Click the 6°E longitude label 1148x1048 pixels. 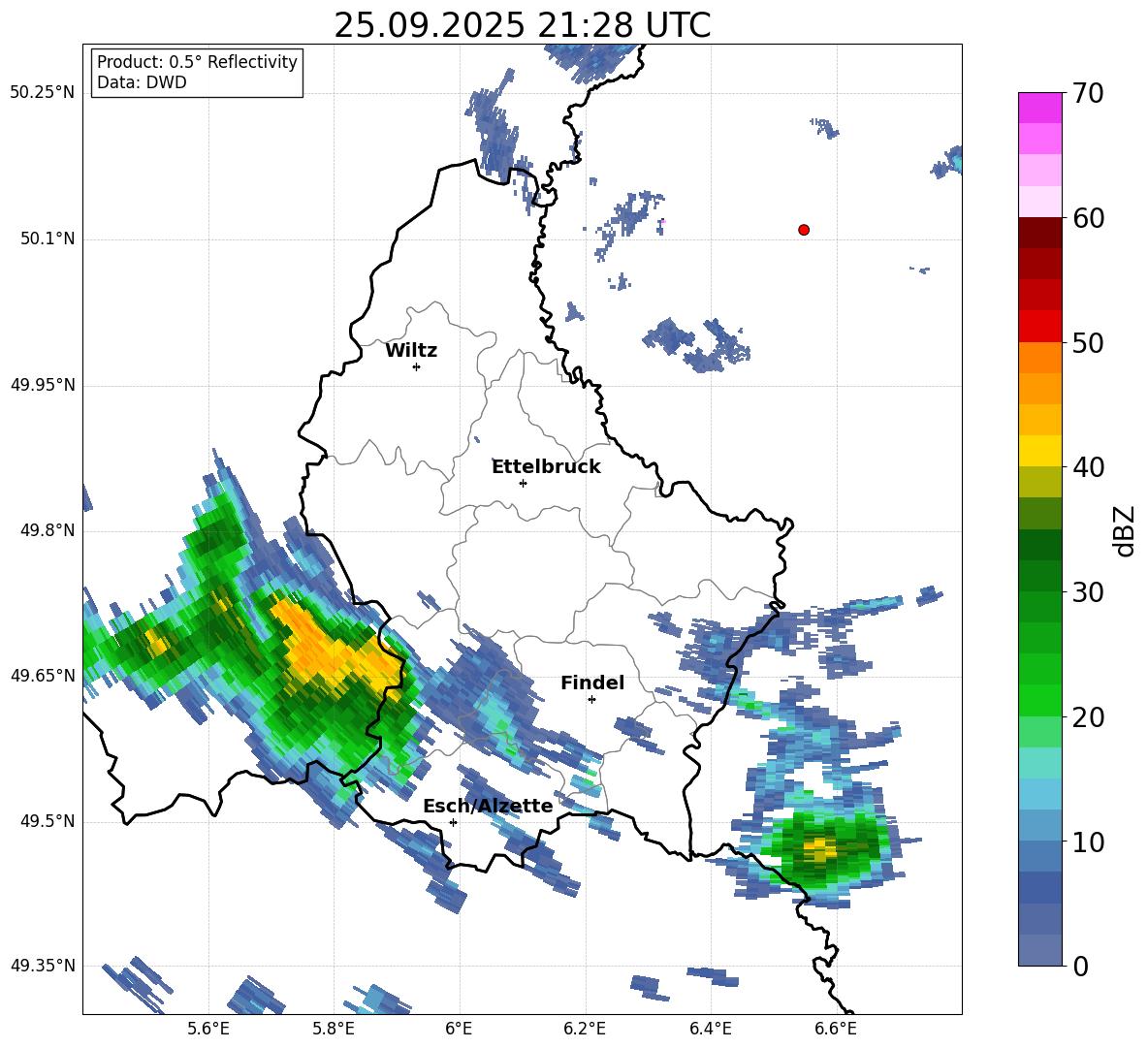[x=459, y=1029]
